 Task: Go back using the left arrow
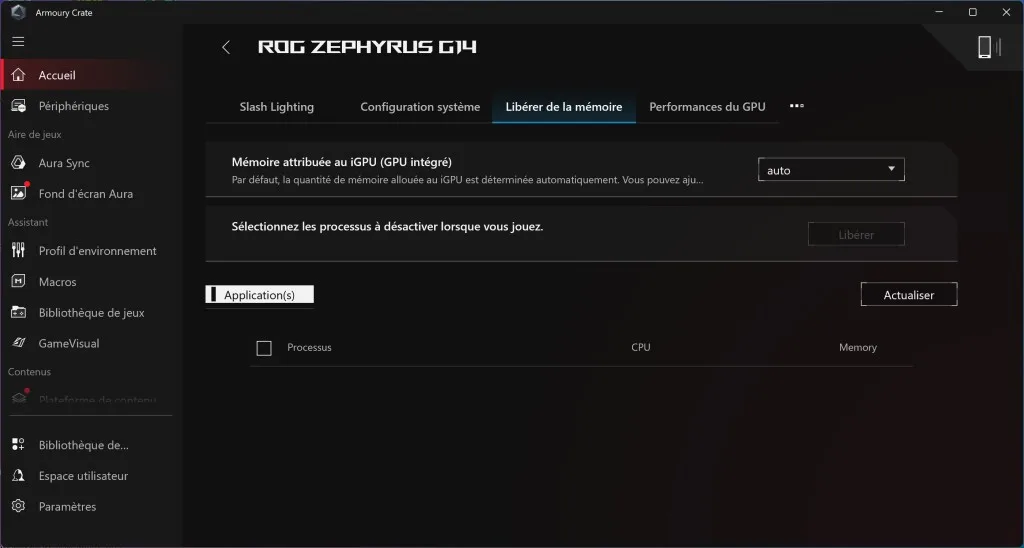(x=226, y=47)
